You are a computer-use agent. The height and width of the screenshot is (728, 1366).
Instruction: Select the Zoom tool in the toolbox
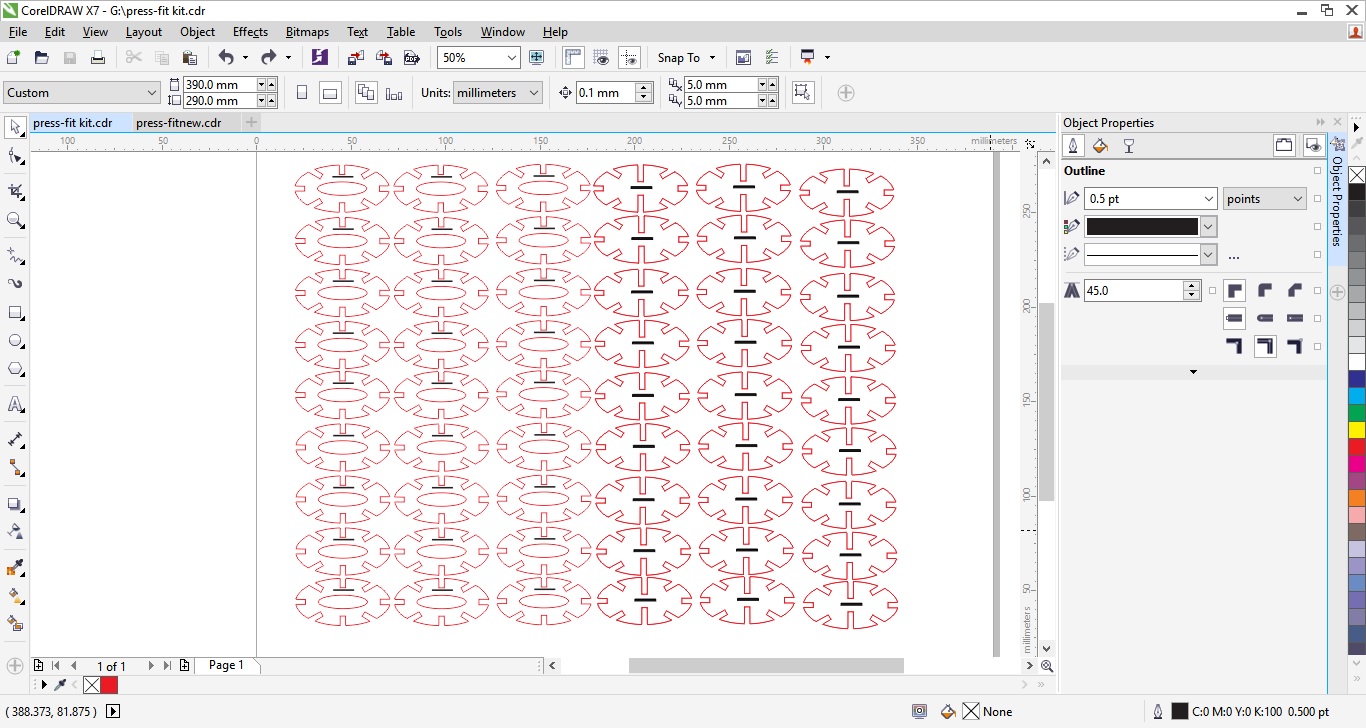(16, 220)
